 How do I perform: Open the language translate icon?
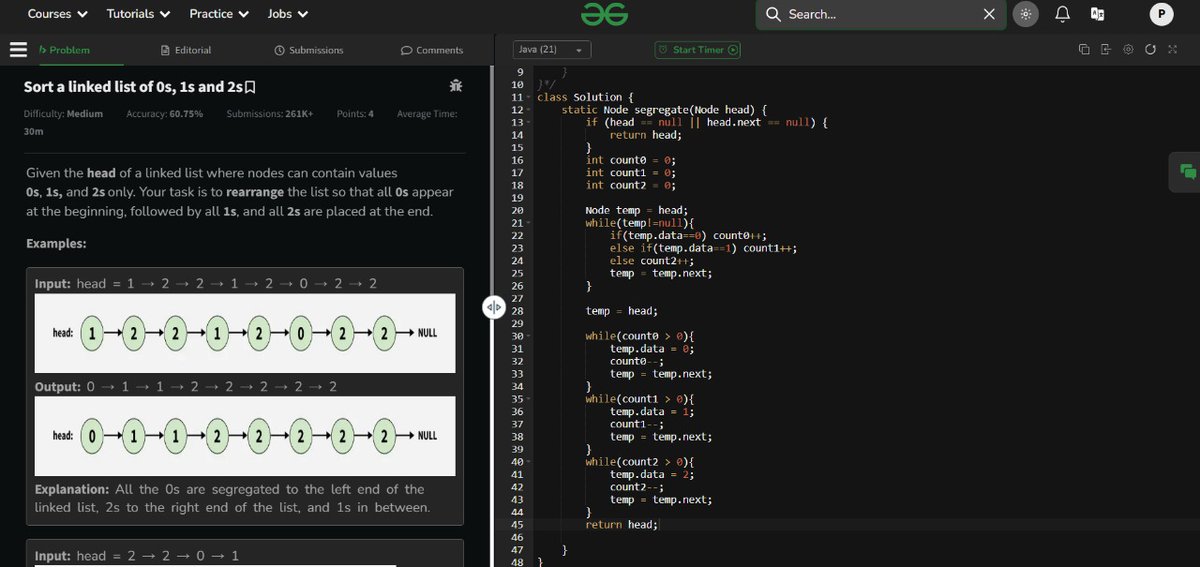point(1097,14)
